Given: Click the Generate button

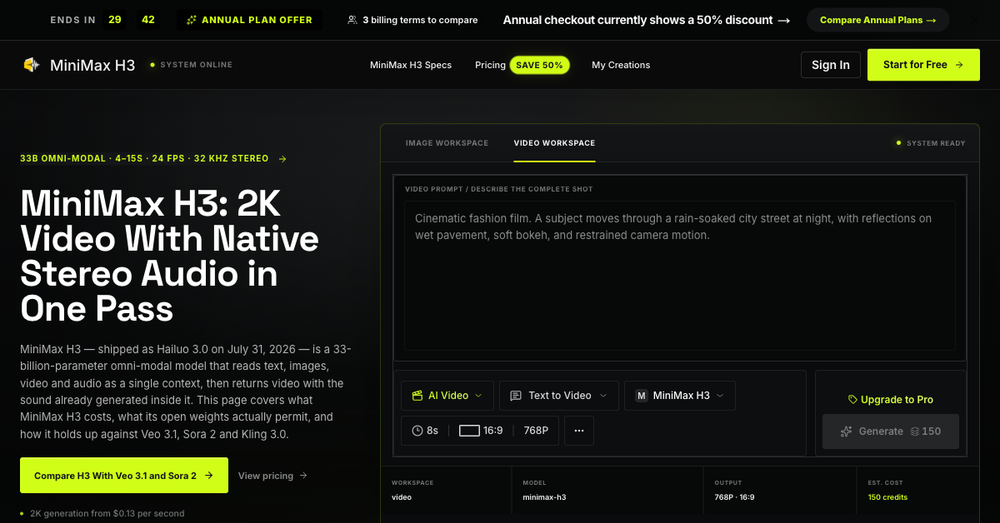Looking at the screenshot, I should click(890, 431).
